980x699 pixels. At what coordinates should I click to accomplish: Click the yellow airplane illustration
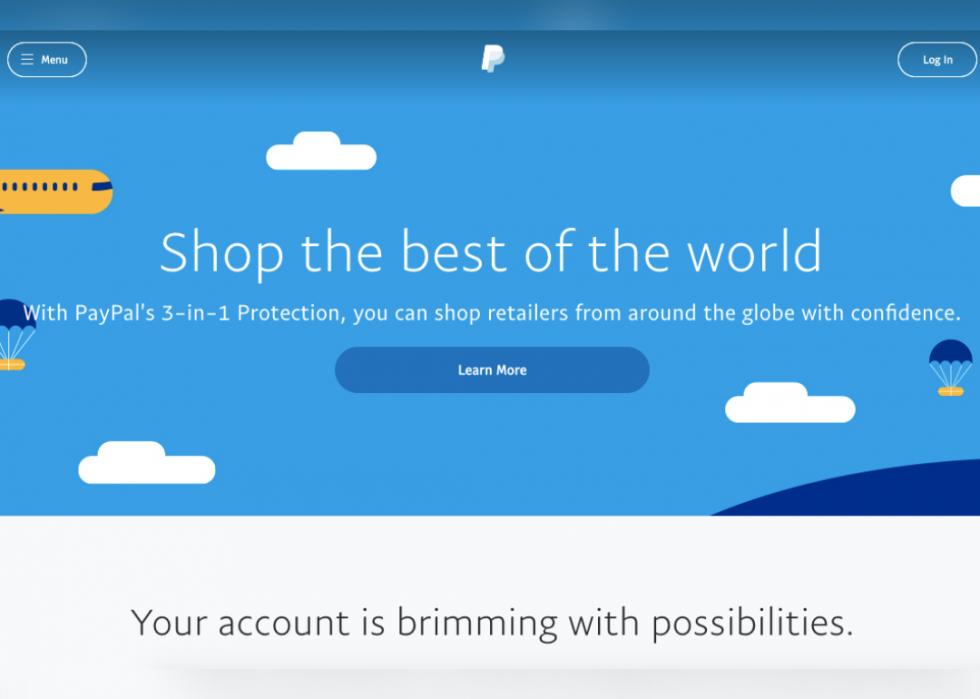[56, 191]
